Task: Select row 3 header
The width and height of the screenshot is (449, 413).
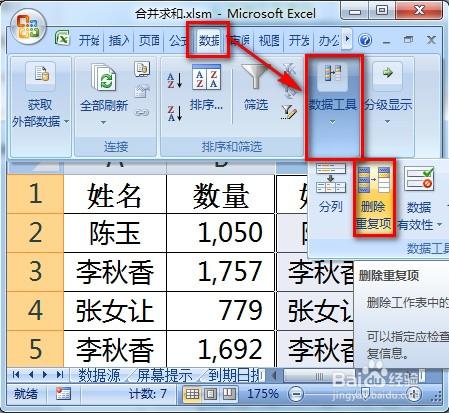Action: point(35,272)
